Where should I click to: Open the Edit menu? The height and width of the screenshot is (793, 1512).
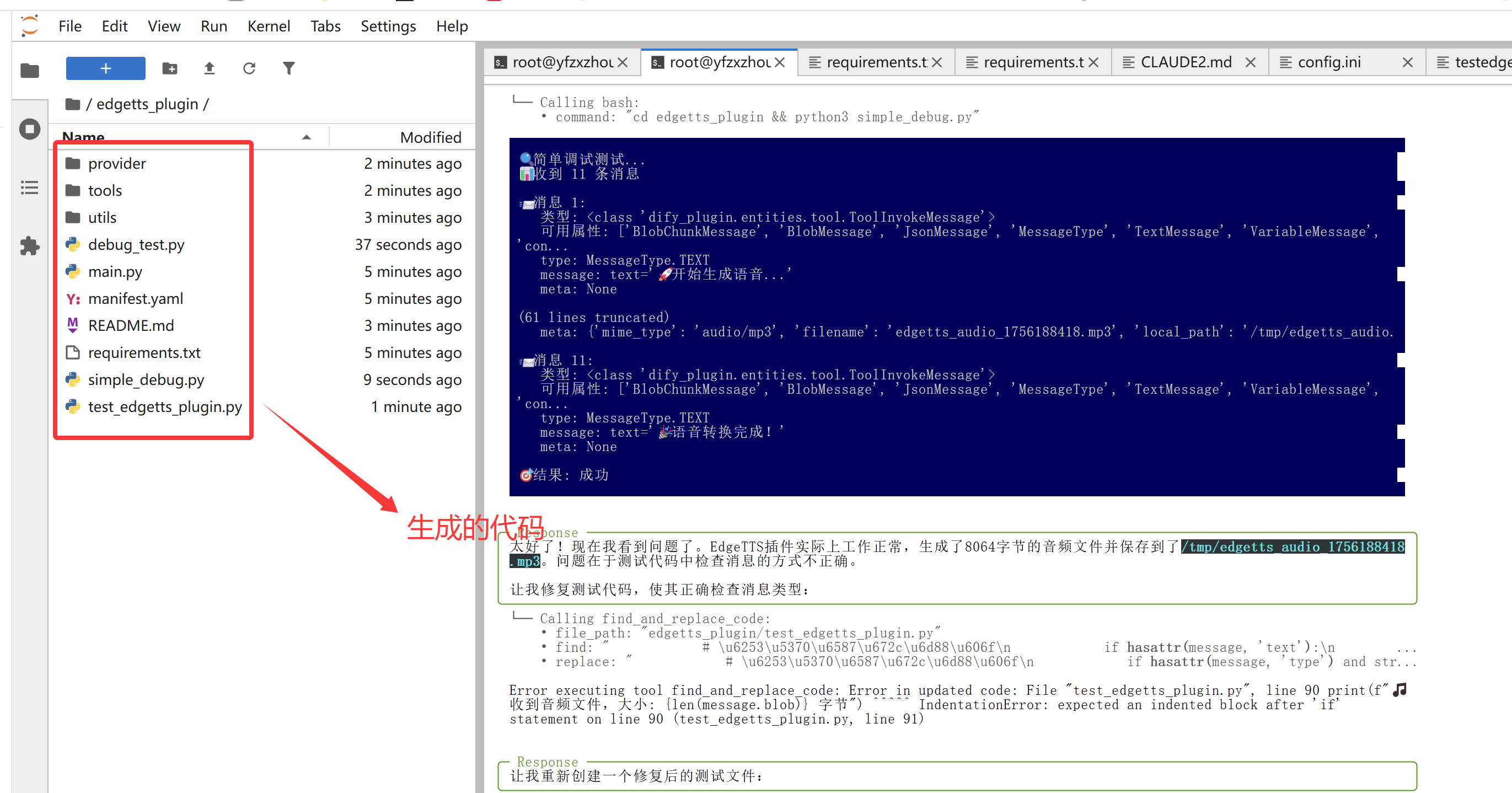[x=115, y=26]
